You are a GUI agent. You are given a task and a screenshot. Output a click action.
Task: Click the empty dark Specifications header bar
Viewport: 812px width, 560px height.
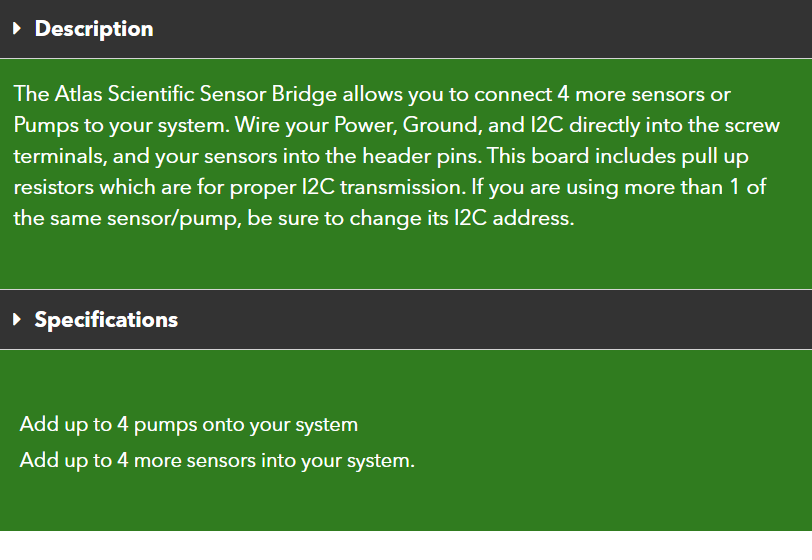coord(495,319)
